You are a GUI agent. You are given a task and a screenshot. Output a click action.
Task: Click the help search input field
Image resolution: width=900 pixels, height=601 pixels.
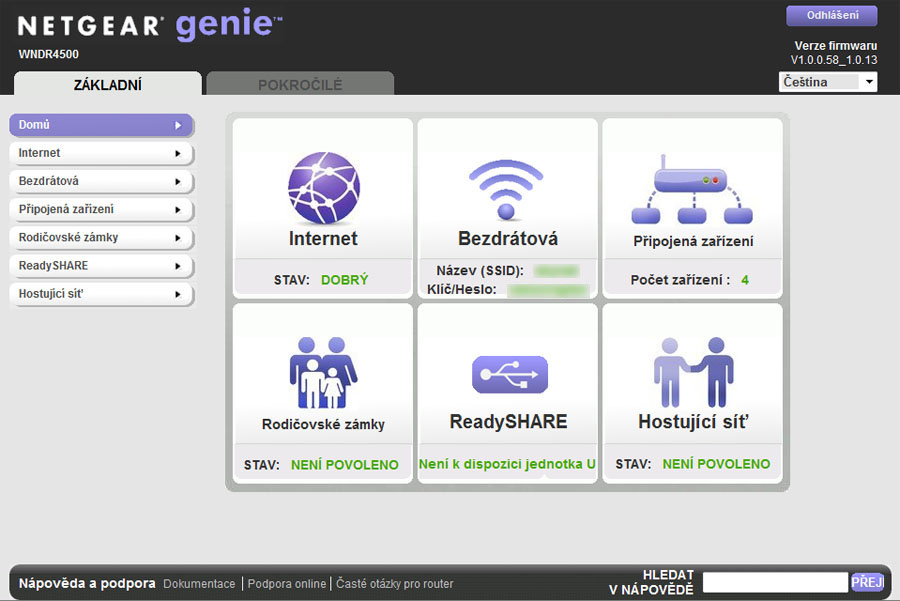pos(775,582)
